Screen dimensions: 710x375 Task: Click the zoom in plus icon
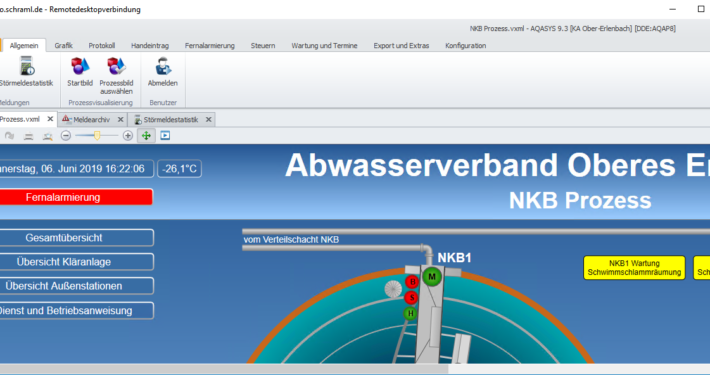128,135
